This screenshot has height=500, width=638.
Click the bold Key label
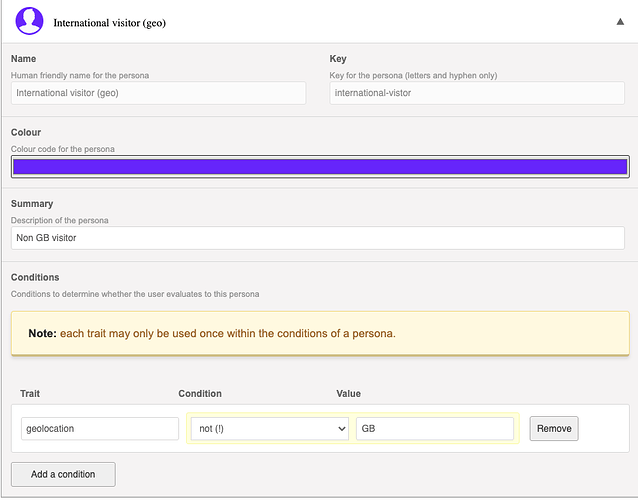click(x=339, y=59)
